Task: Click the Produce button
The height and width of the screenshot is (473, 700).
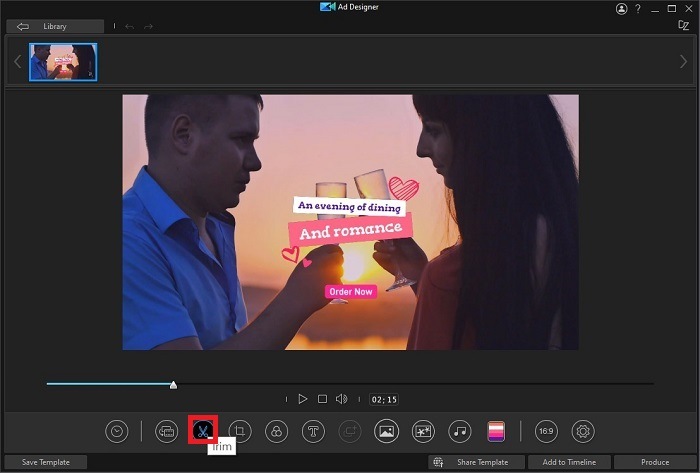Action: pyautogui.click(x=655, y=462)
